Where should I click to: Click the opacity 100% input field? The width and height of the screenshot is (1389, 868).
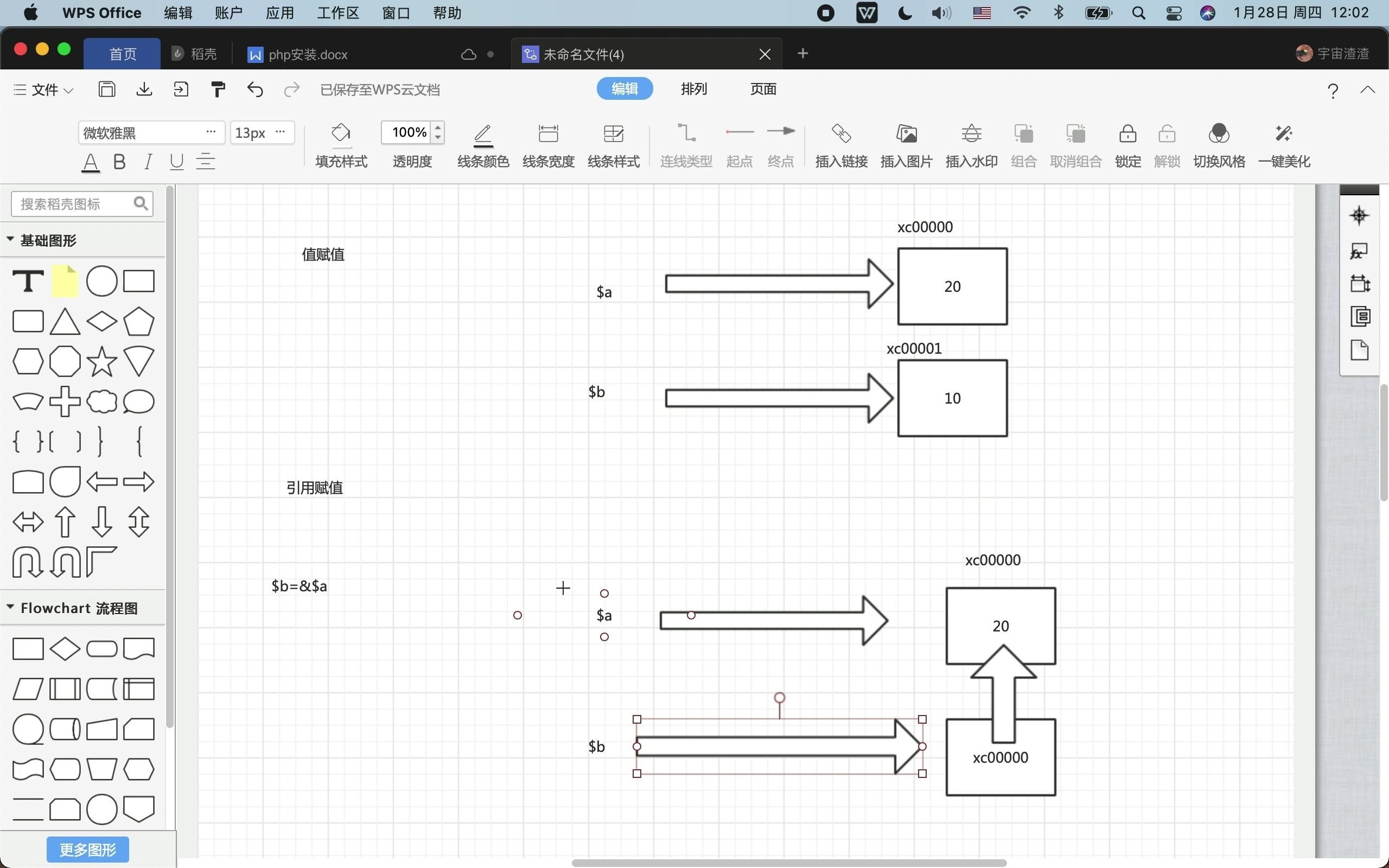pos(408,132)
